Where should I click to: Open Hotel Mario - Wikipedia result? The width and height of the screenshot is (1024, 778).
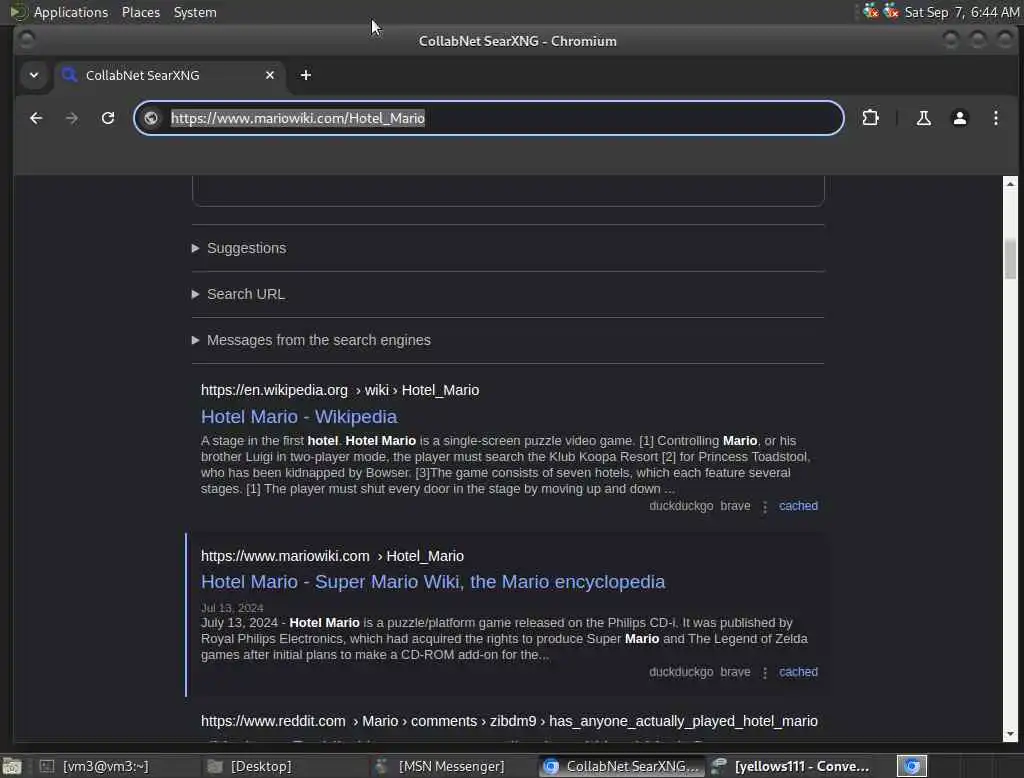pyautogui.click(x=299, y=417)
